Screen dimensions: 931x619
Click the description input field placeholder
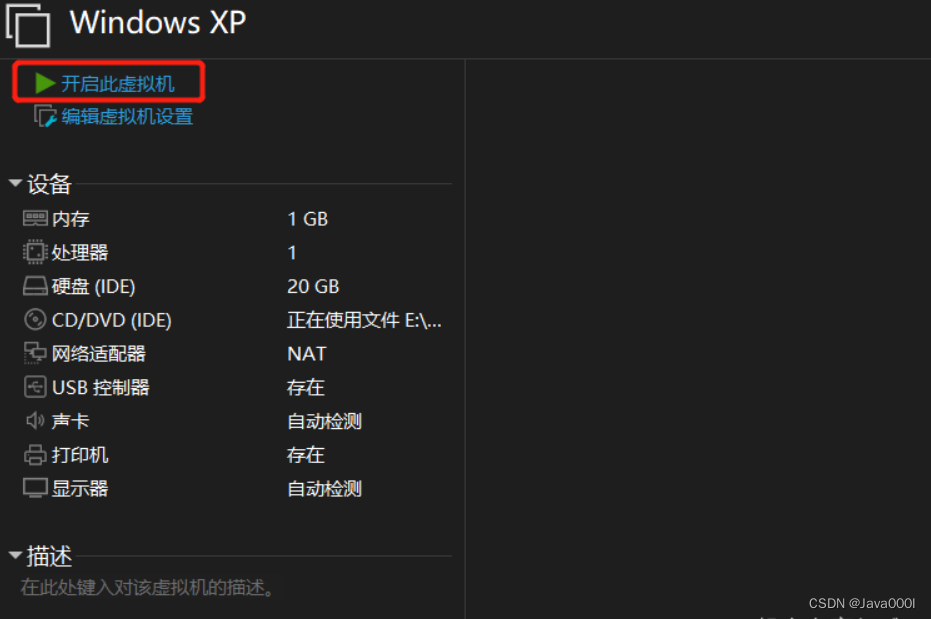pyautogui.click(x=147, y=588)
